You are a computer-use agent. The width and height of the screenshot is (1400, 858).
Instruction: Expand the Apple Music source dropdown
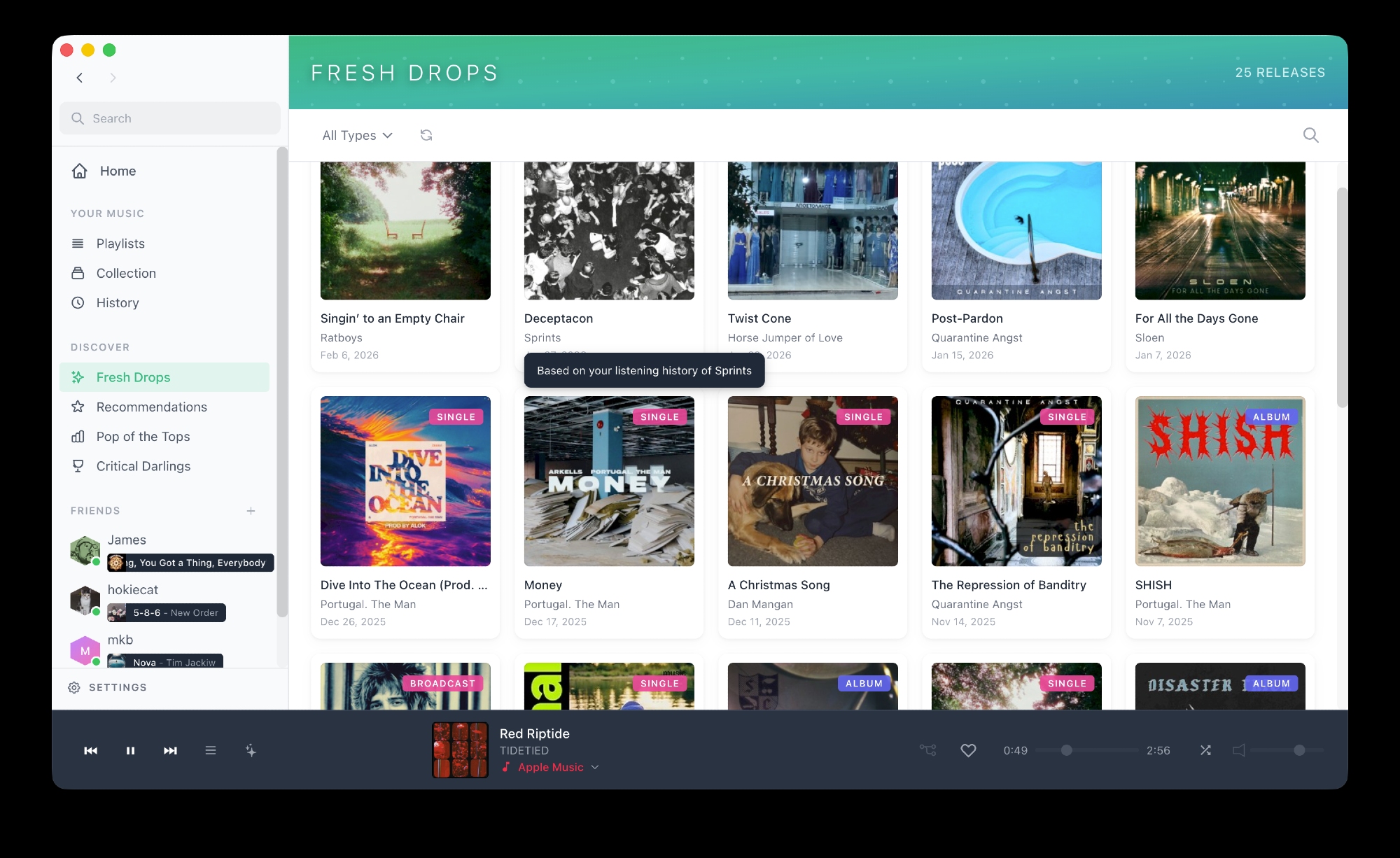(x=595, y=767)
